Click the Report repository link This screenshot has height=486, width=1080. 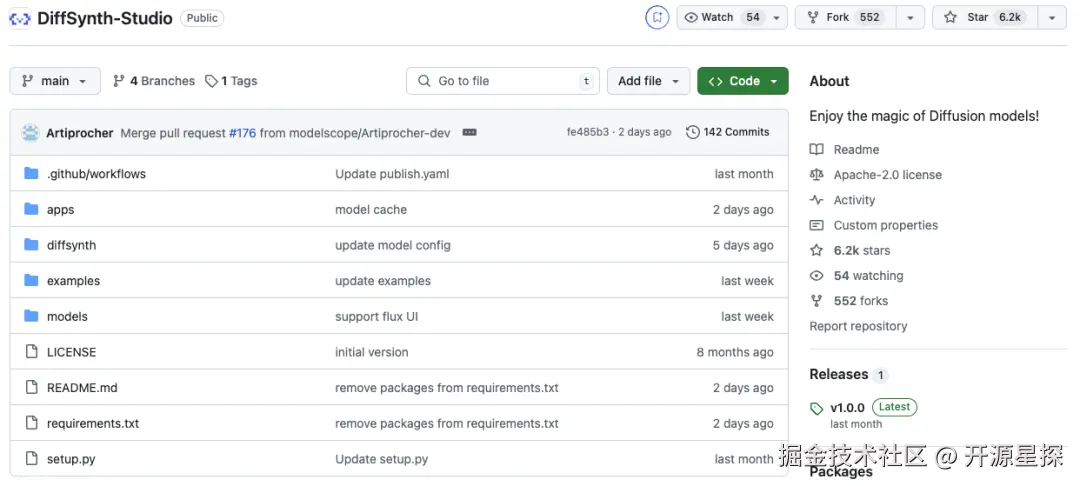pos(858,326)
